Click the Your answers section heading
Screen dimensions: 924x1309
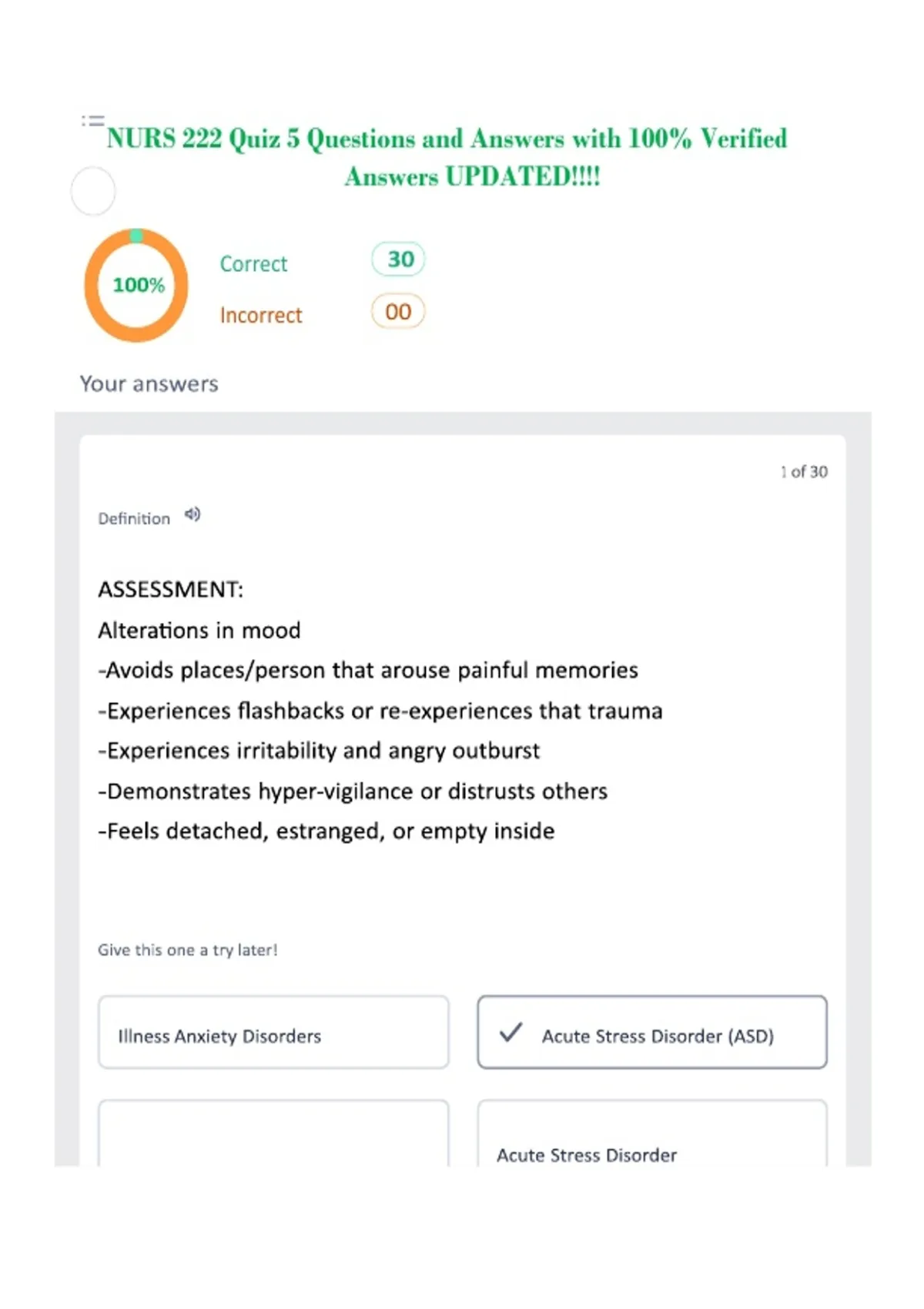coord(149,383)
